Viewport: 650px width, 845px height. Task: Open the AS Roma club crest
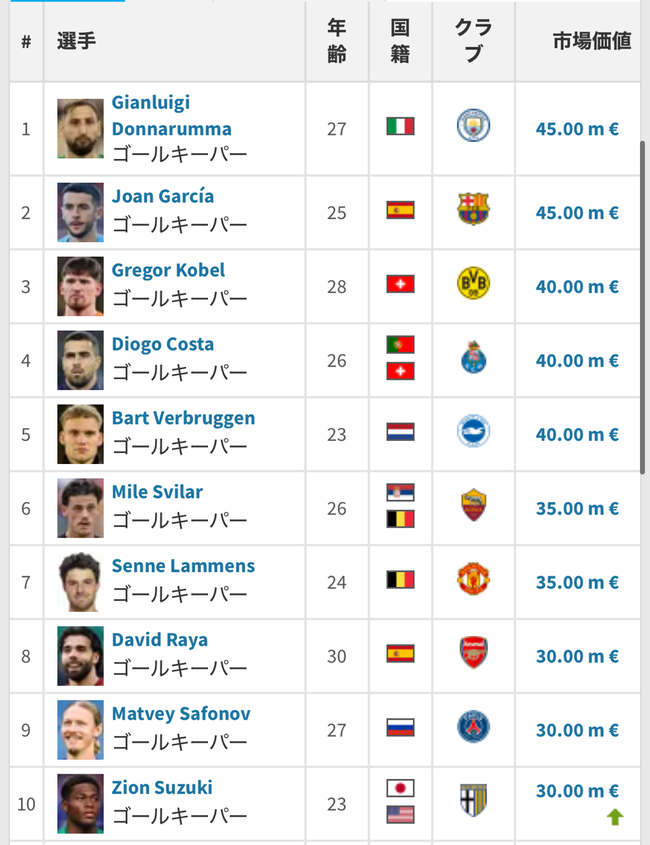coord(473,505)
